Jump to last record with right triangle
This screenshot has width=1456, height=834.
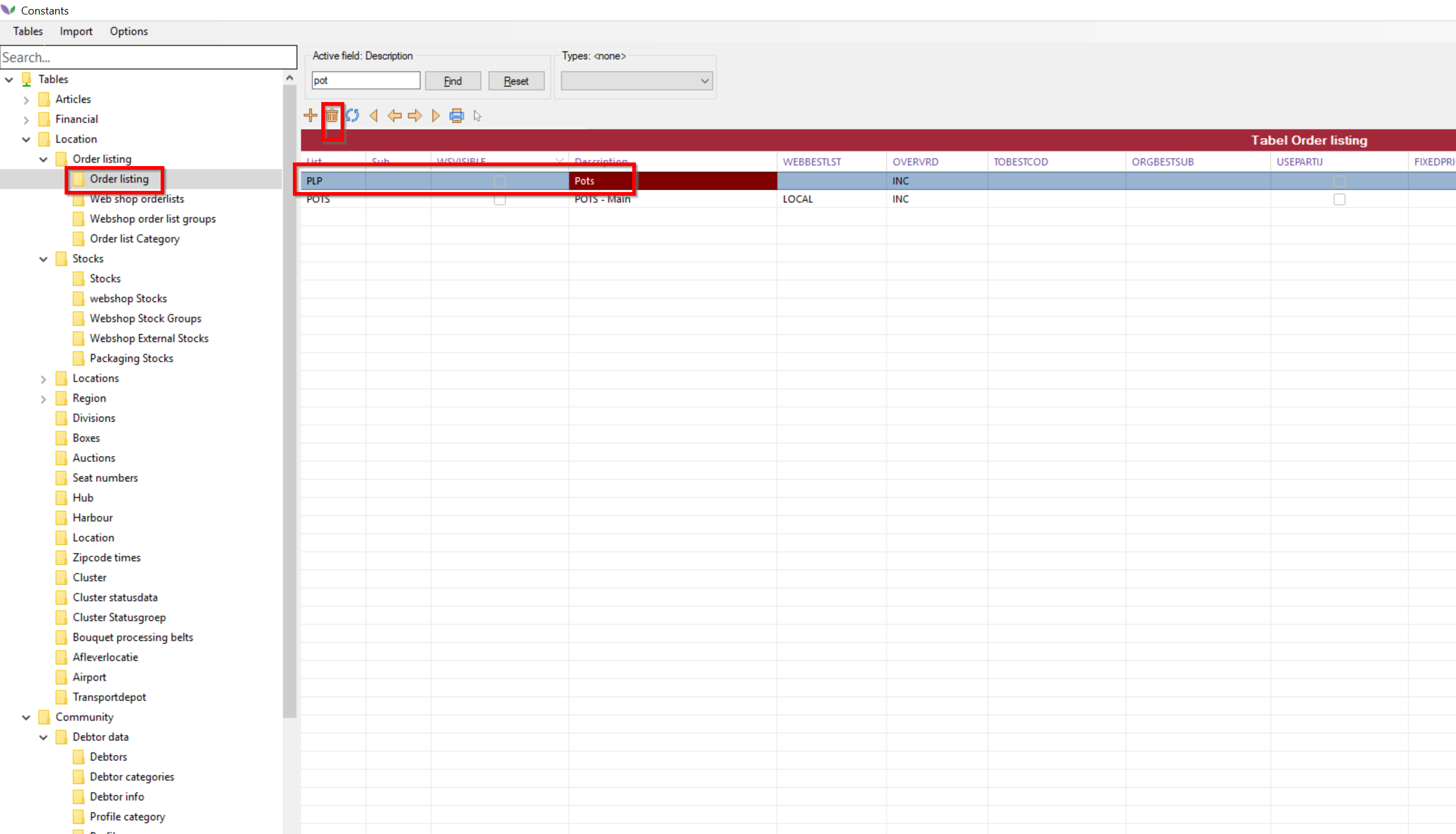point(435,115)
